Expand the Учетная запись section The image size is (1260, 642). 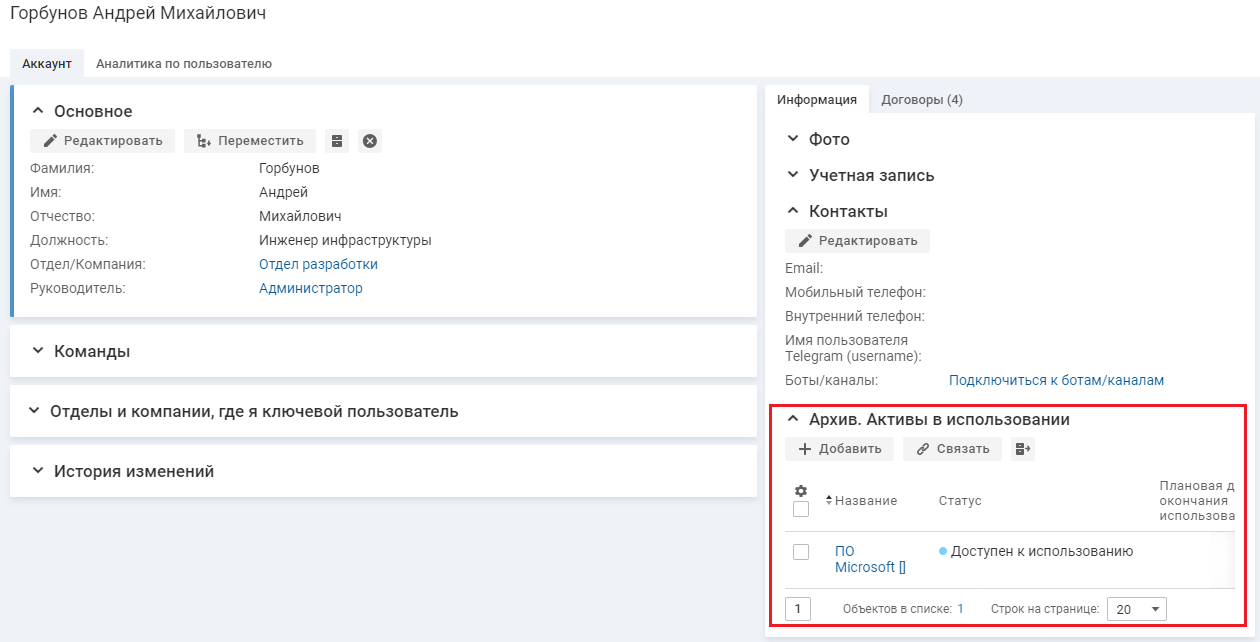coord(871,176)
